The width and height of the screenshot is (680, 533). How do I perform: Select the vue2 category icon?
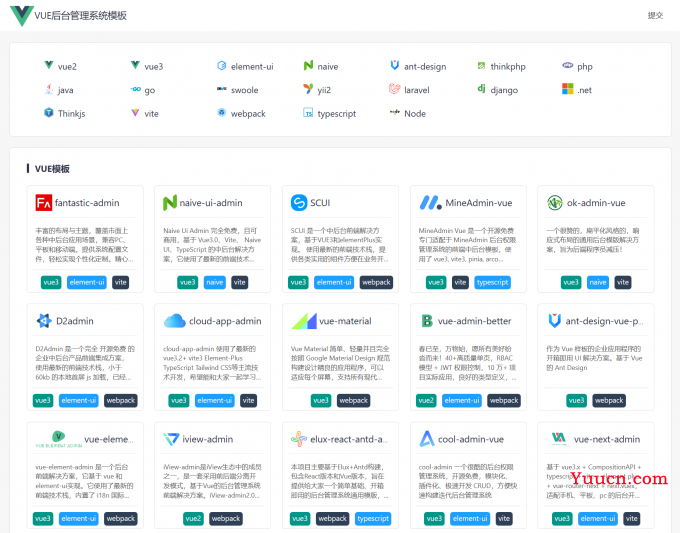click(49, 65)
